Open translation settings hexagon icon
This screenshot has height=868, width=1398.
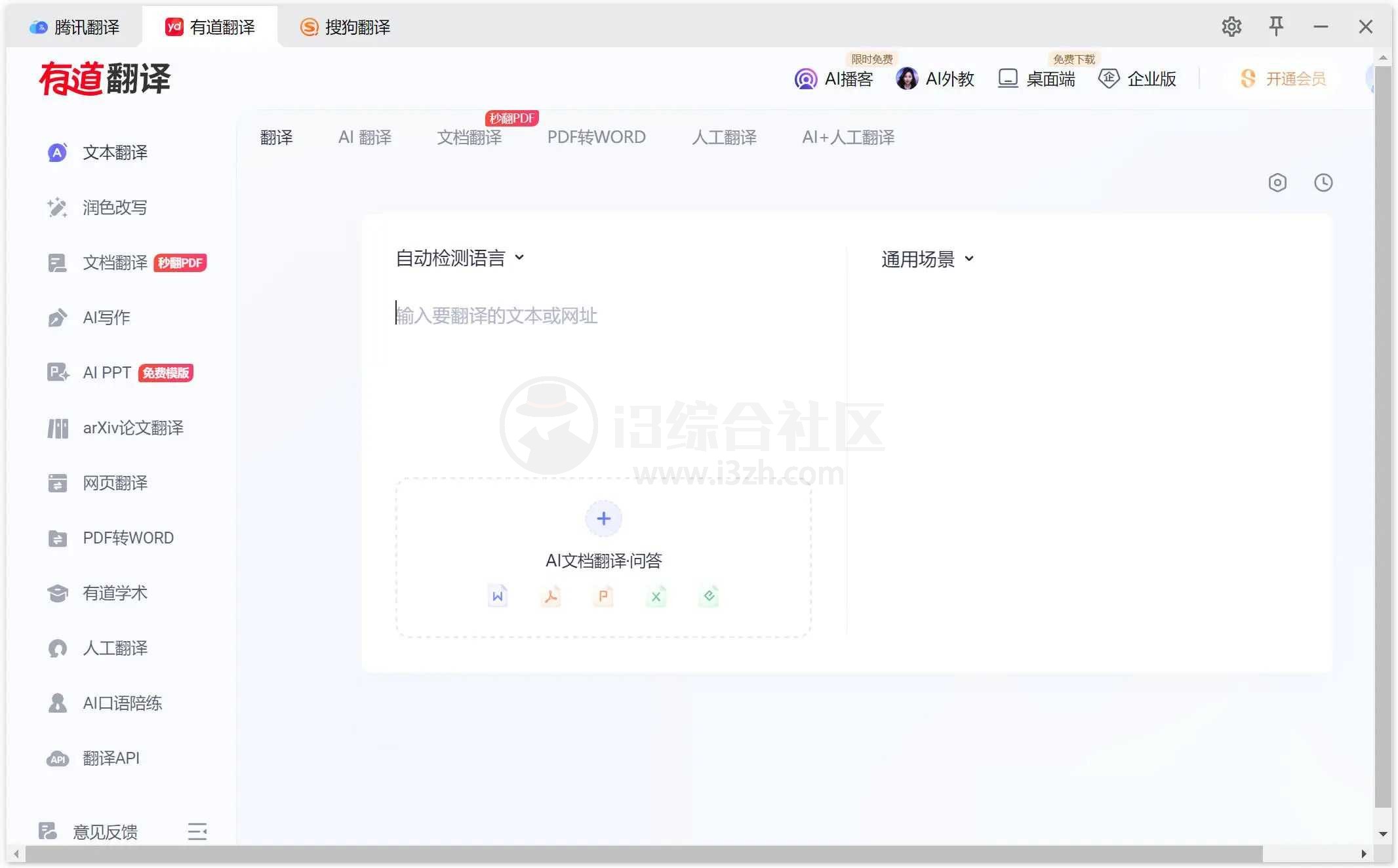tap(1277, 182)
